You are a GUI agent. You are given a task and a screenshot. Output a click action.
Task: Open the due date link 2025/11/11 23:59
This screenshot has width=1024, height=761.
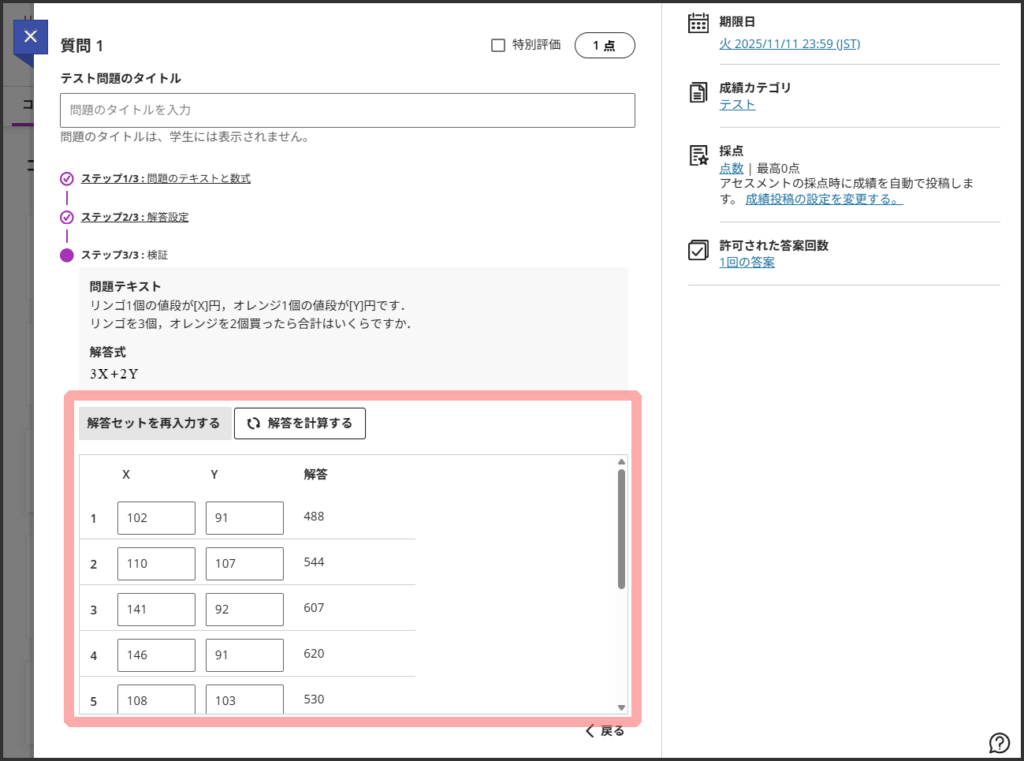(789, 44)
